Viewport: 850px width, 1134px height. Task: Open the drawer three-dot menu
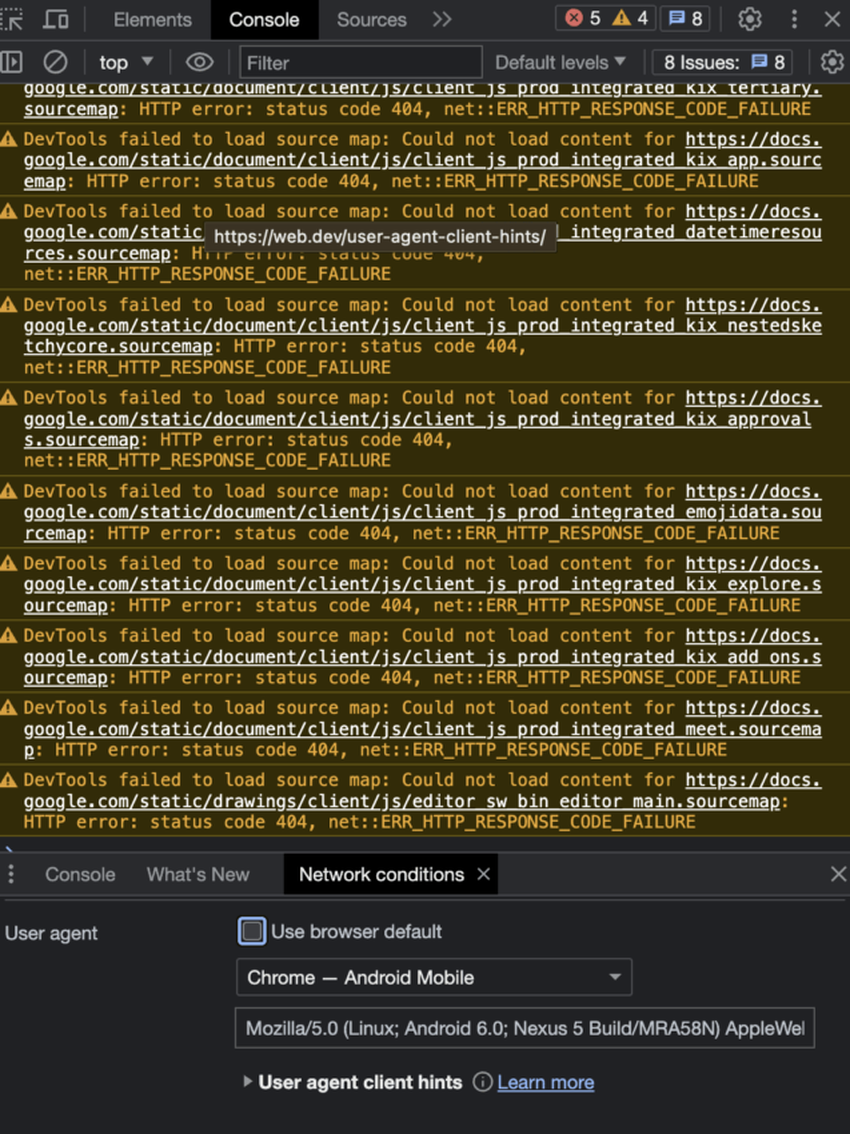click(11, 874)
